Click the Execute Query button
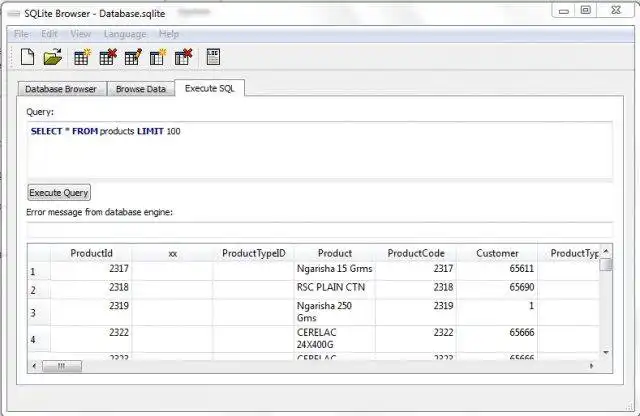Screen dimensions: 640x416 tap(59, 193)
